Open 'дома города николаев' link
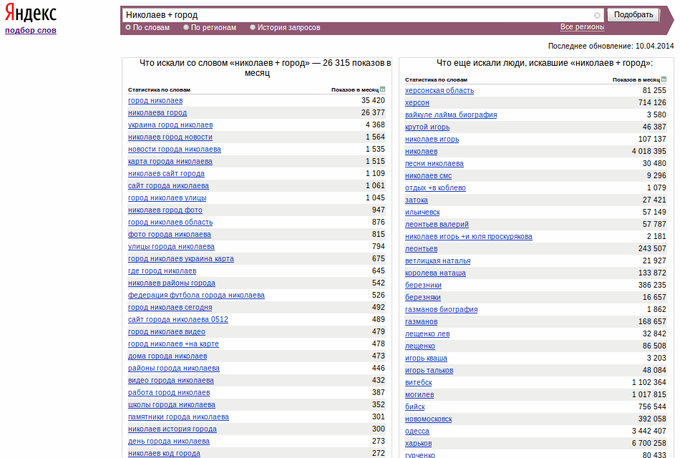 tap(167, 356)
